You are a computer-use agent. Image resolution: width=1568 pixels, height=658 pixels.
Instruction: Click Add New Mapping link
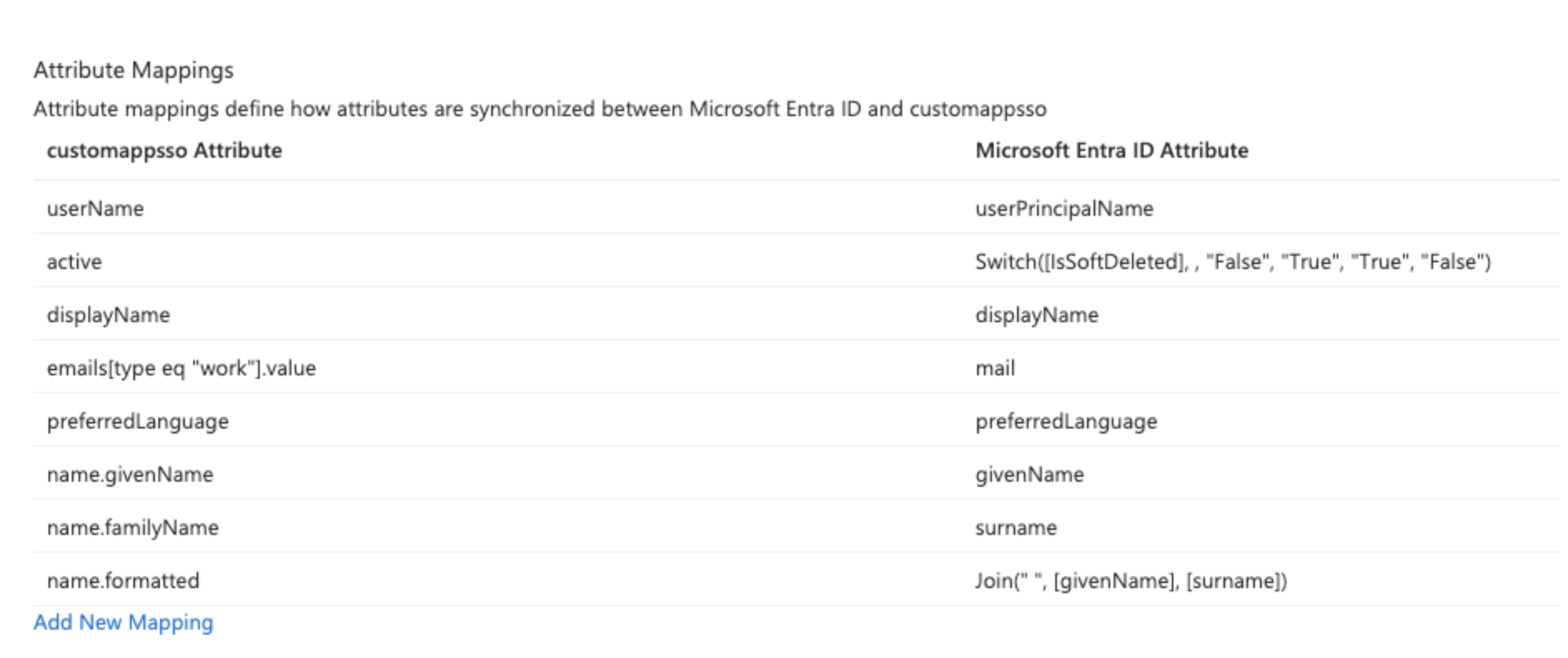click(123, 622)
